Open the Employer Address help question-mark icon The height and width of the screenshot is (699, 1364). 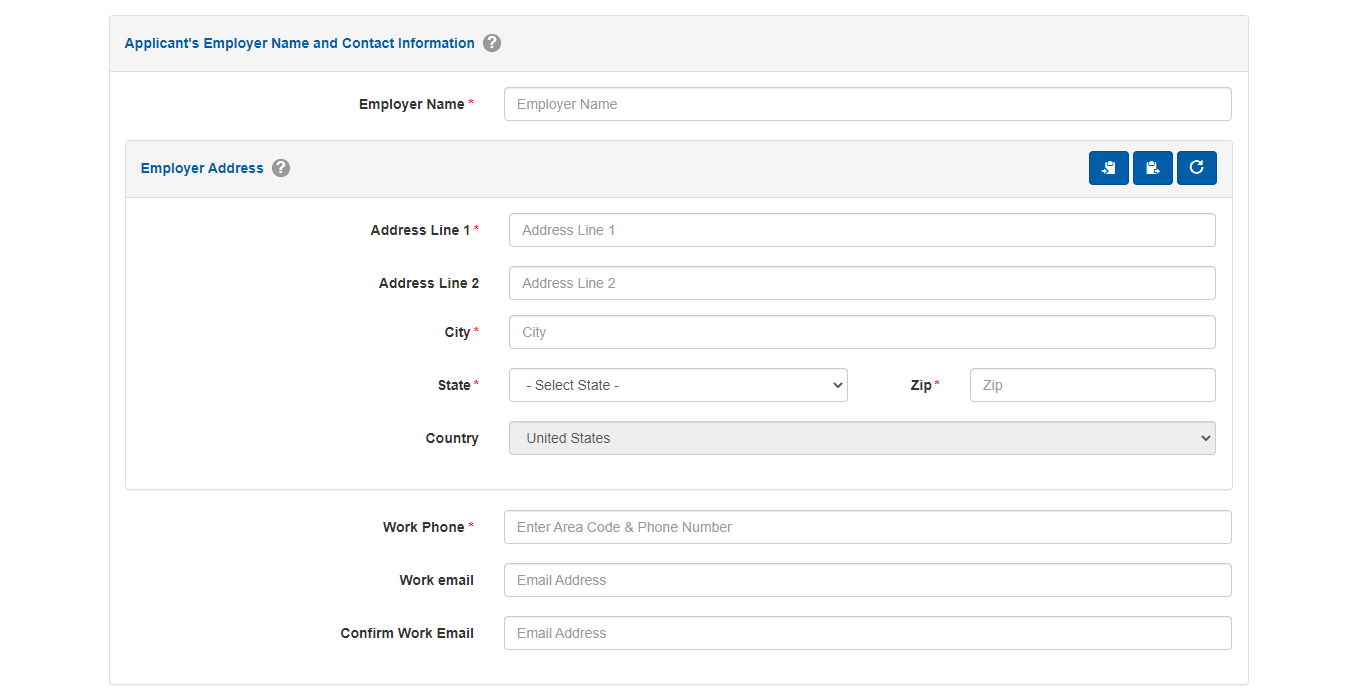pos(281,168)
